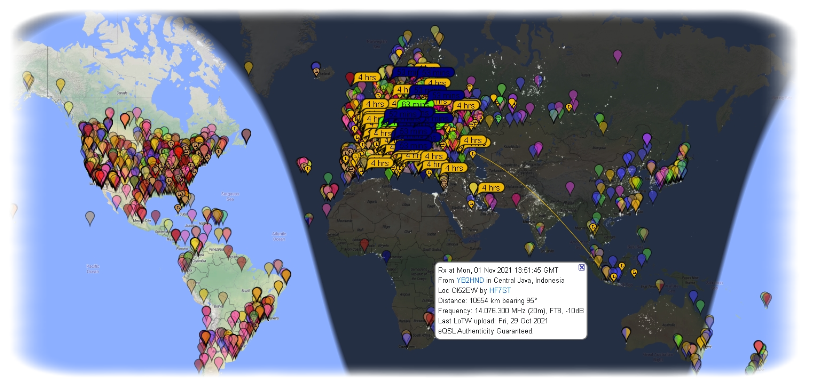Click the marker at South Africa's southern tip
816x386 pixels.
pyautogui.click(x=406, y=339)
